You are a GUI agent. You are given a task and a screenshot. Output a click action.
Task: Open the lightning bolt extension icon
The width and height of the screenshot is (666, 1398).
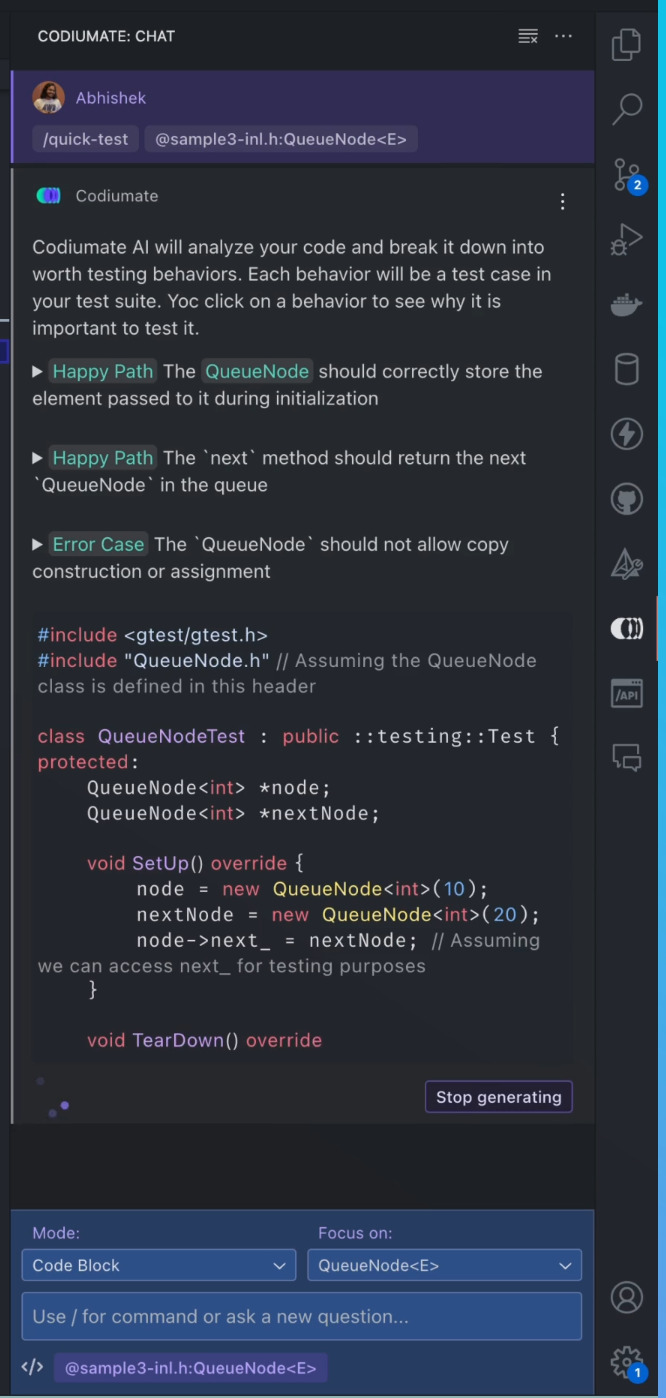click(x=626, y=434)
